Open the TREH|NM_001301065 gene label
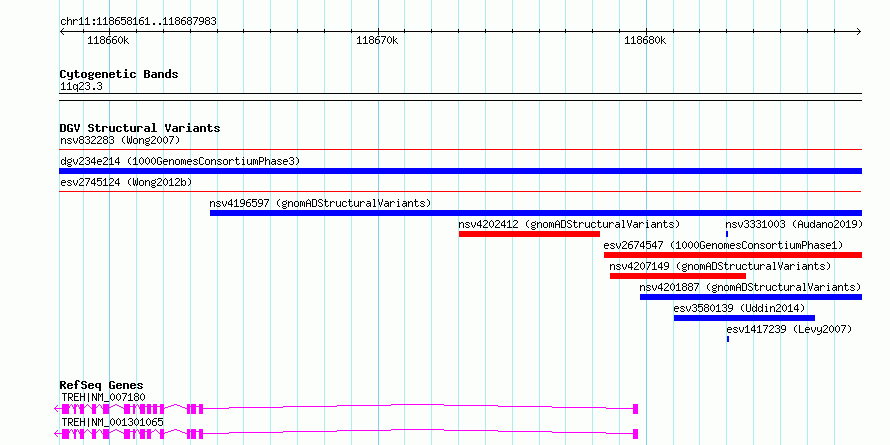This screenshot has height=445, width=890. (x=112, y=422)
